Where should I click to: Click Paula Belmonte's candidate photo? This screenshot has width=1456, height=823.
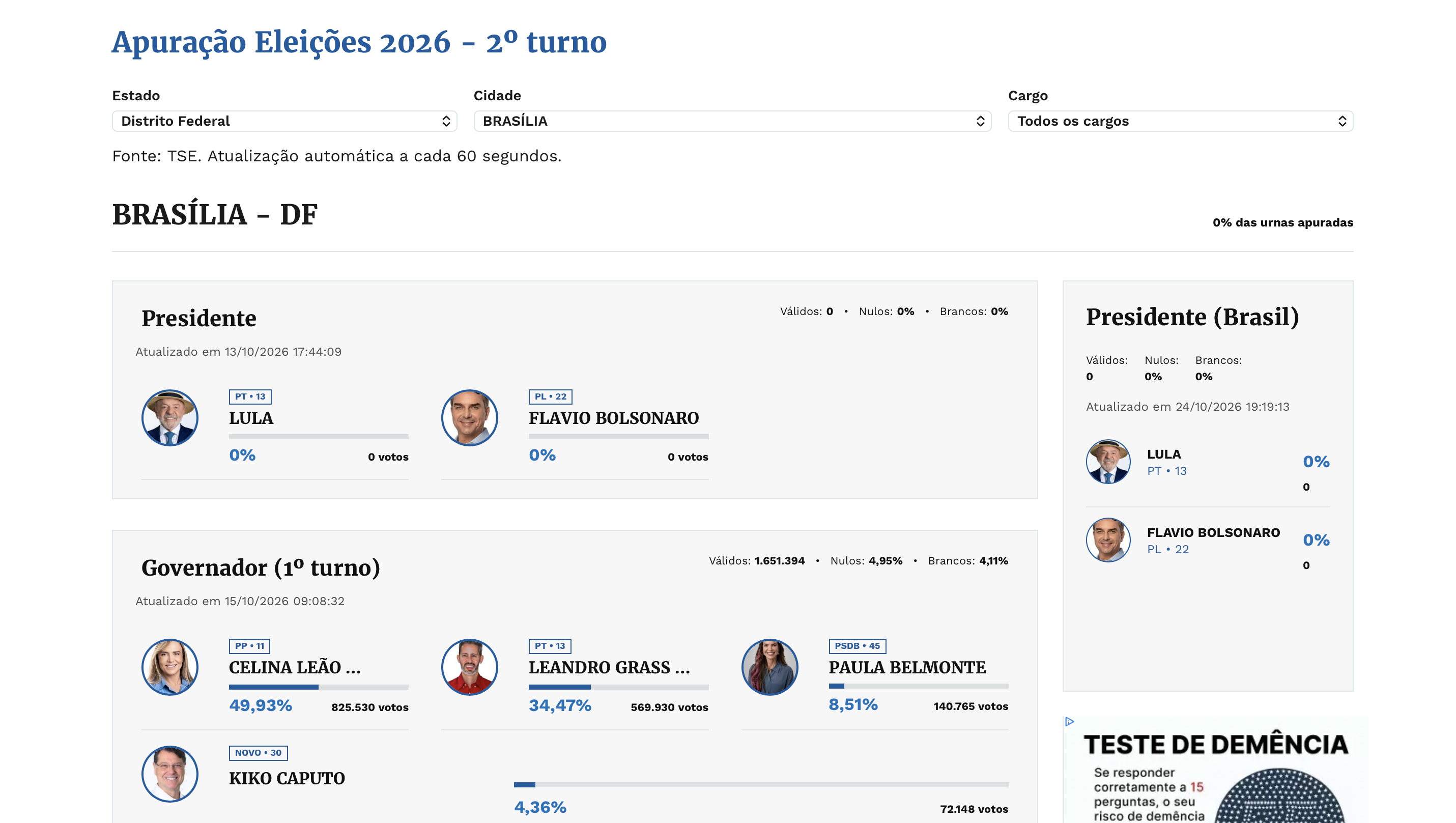(x=769, y=667)
